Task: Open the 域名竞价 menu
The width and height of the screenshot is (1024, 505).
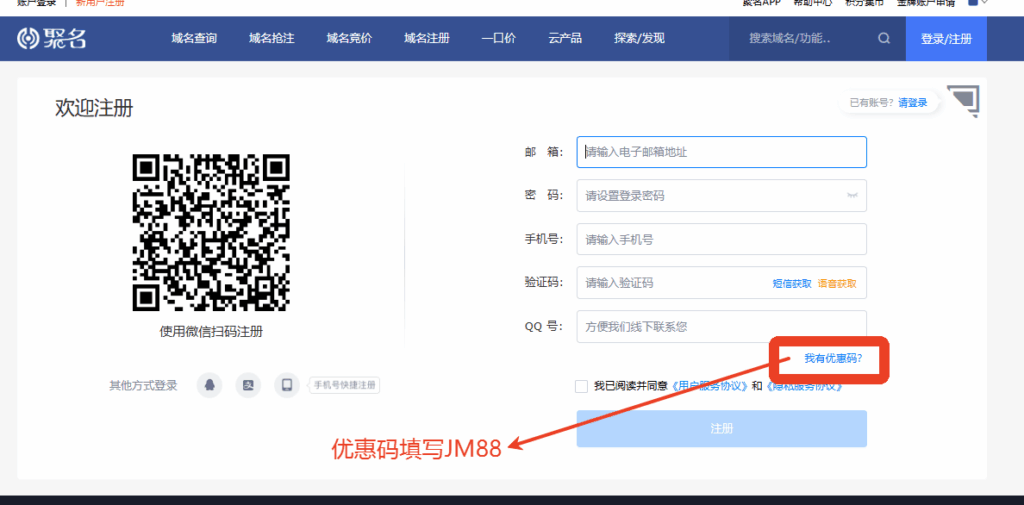Action: (349, 39)
